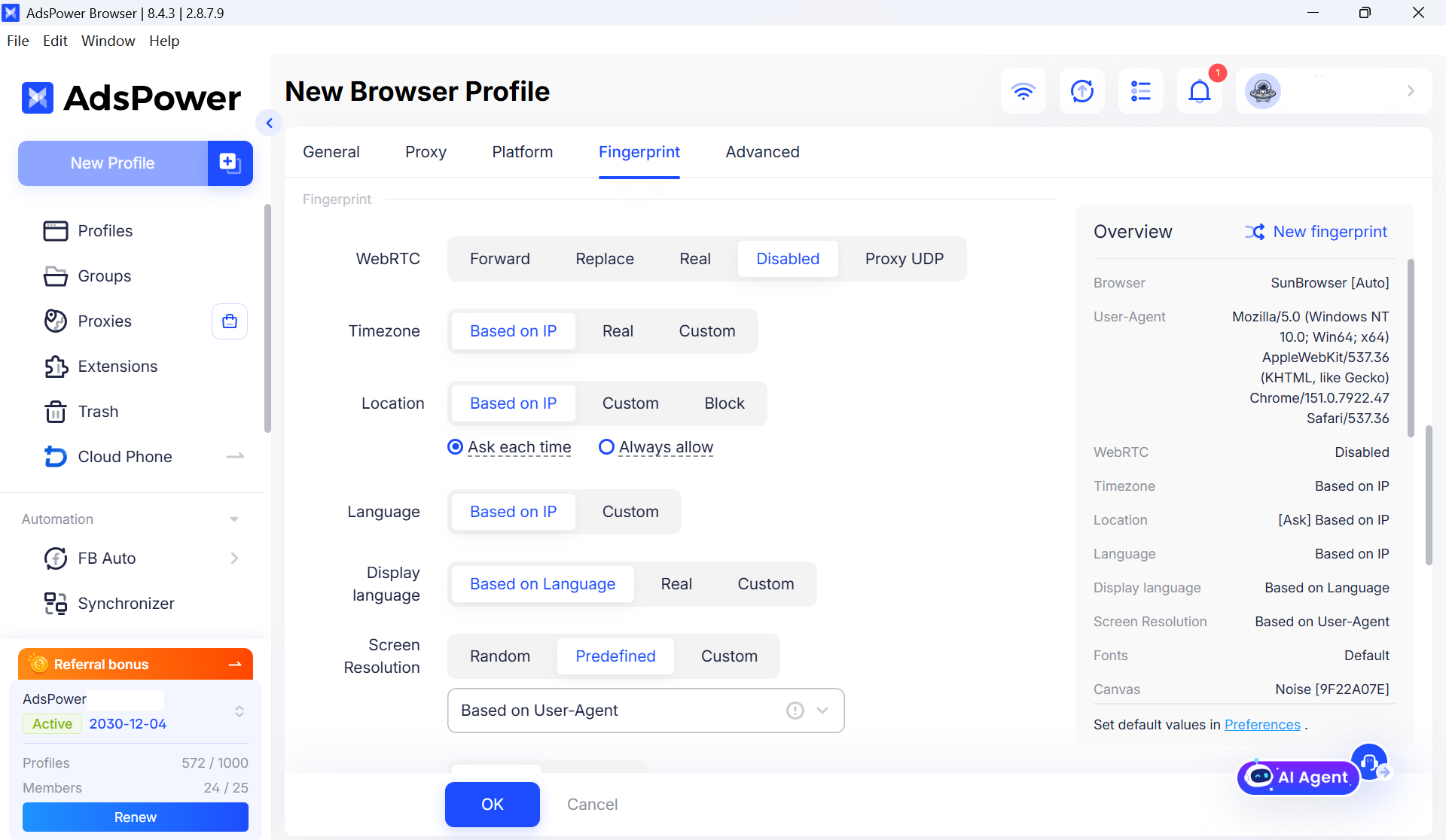Image resolution: width=1446 pixels, height=840 pixels.
Task: Set Screen Resolution to Random
Action: click(500, 656)
